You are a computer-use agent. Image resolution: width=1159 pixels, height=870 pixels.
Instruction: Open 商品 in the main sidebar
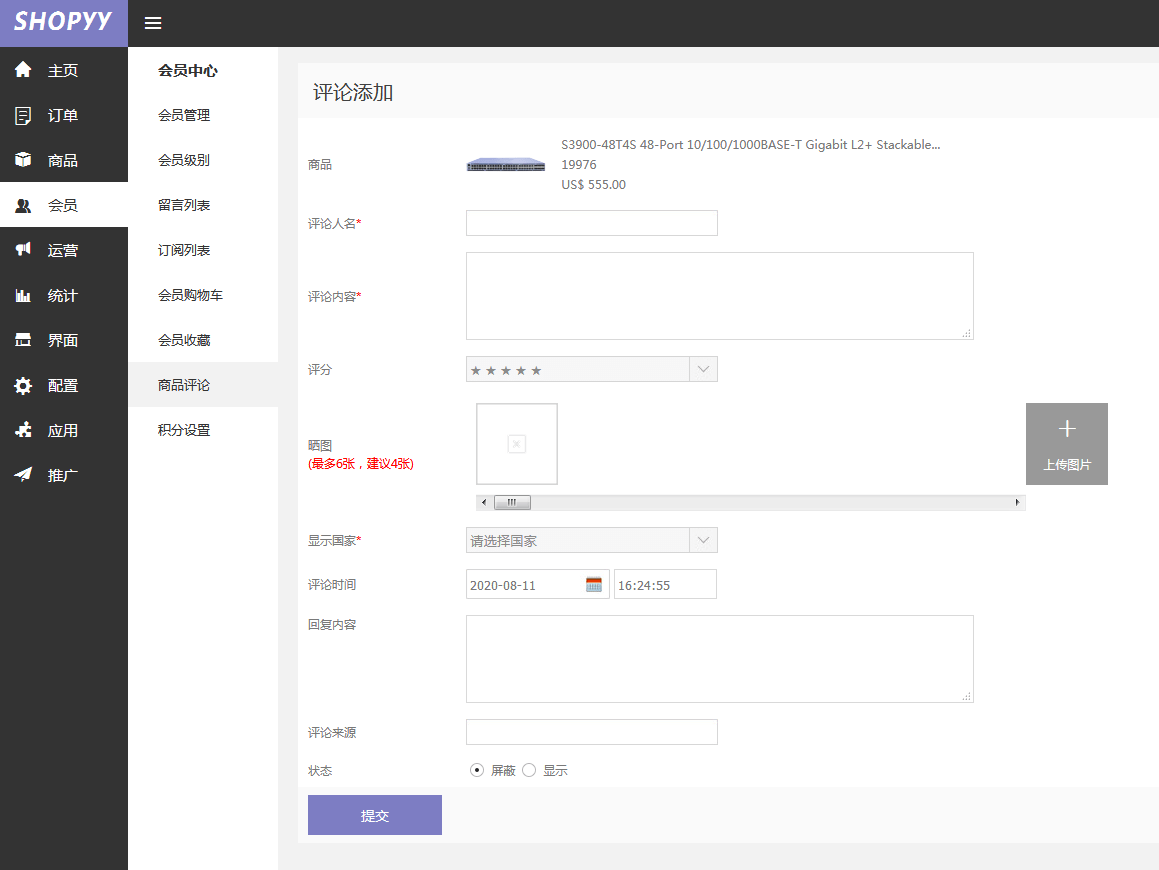click(64, 160)
